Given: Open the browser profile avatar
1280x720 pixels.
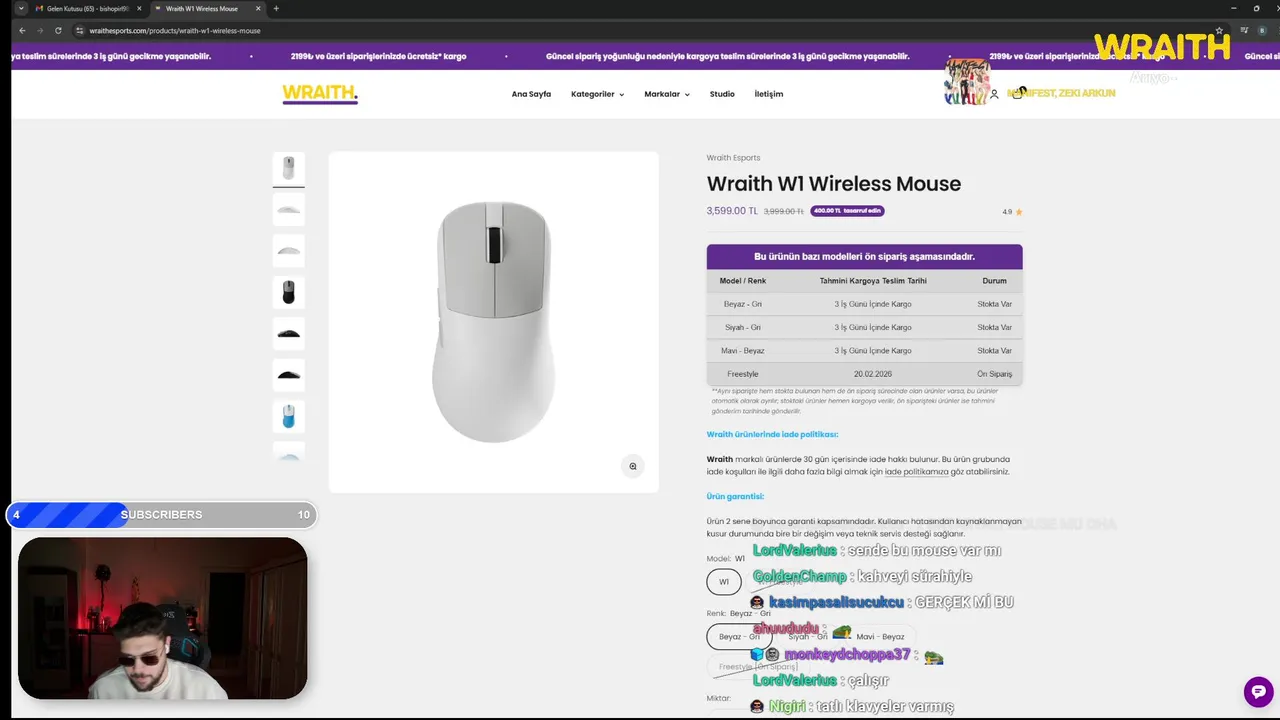Looking at the screenshot, I should [1262, 30].
